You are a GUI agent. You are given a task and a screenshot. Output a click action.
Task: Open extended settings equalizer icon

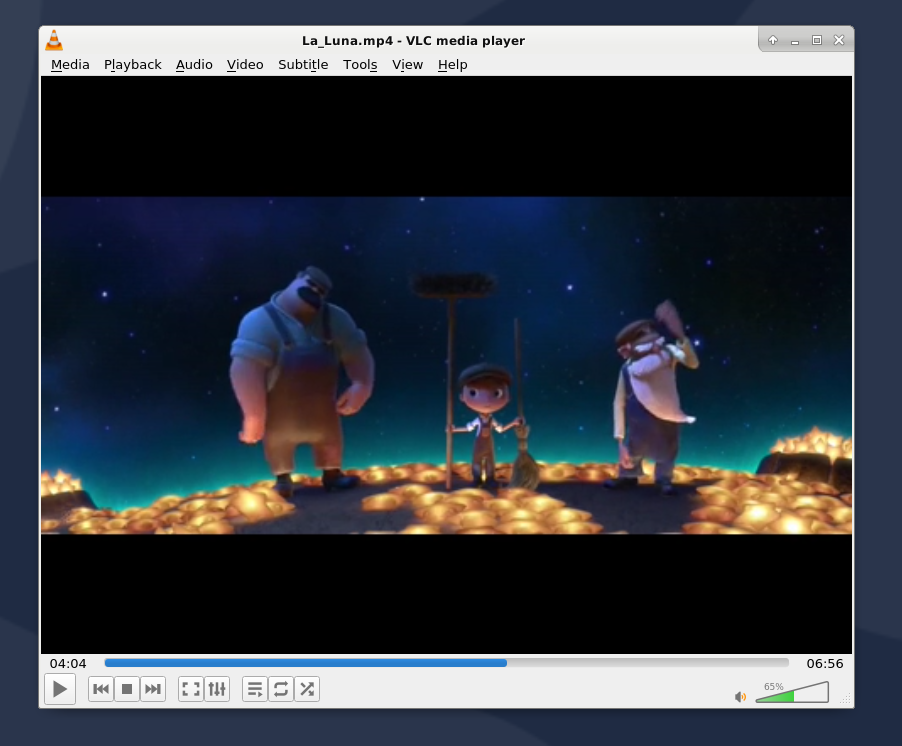tap(217, 689)
